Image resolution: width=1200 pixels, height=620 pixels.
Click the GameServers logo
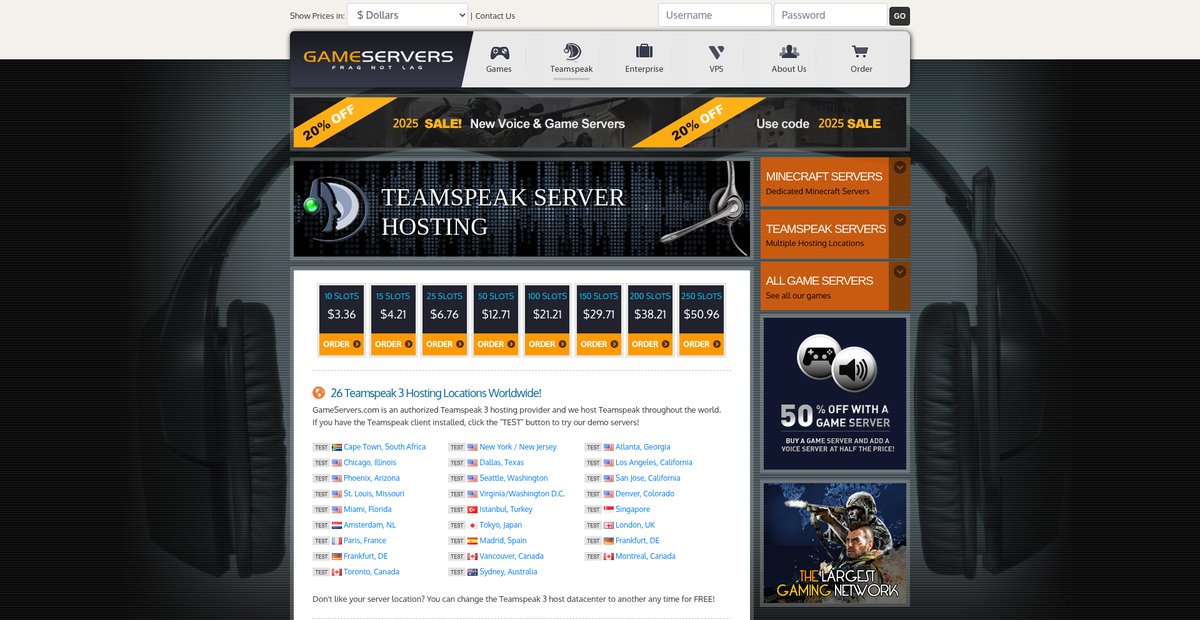coord(378,59)
